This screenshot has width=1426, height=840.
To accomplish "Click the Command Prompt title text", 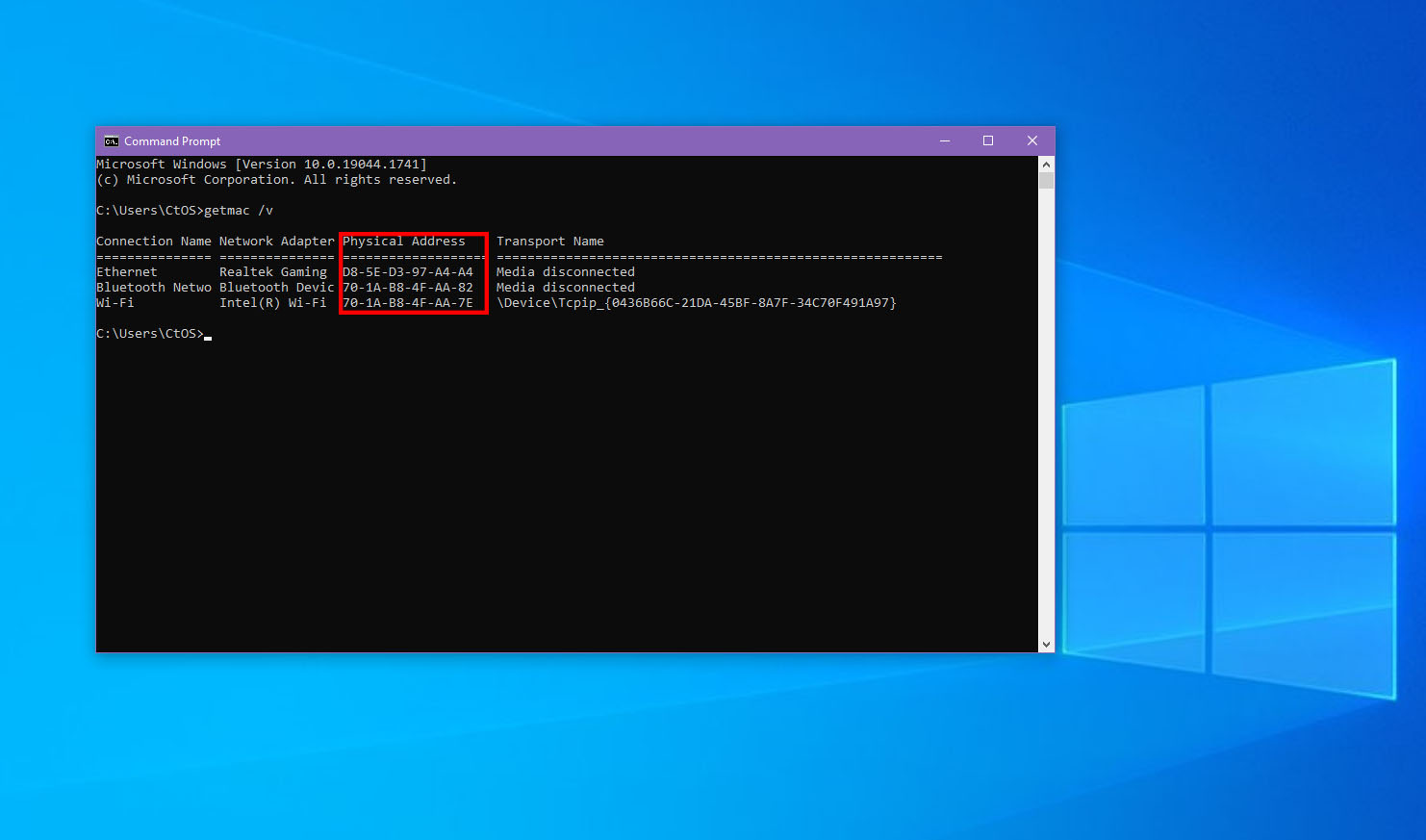I will point(173,140).
